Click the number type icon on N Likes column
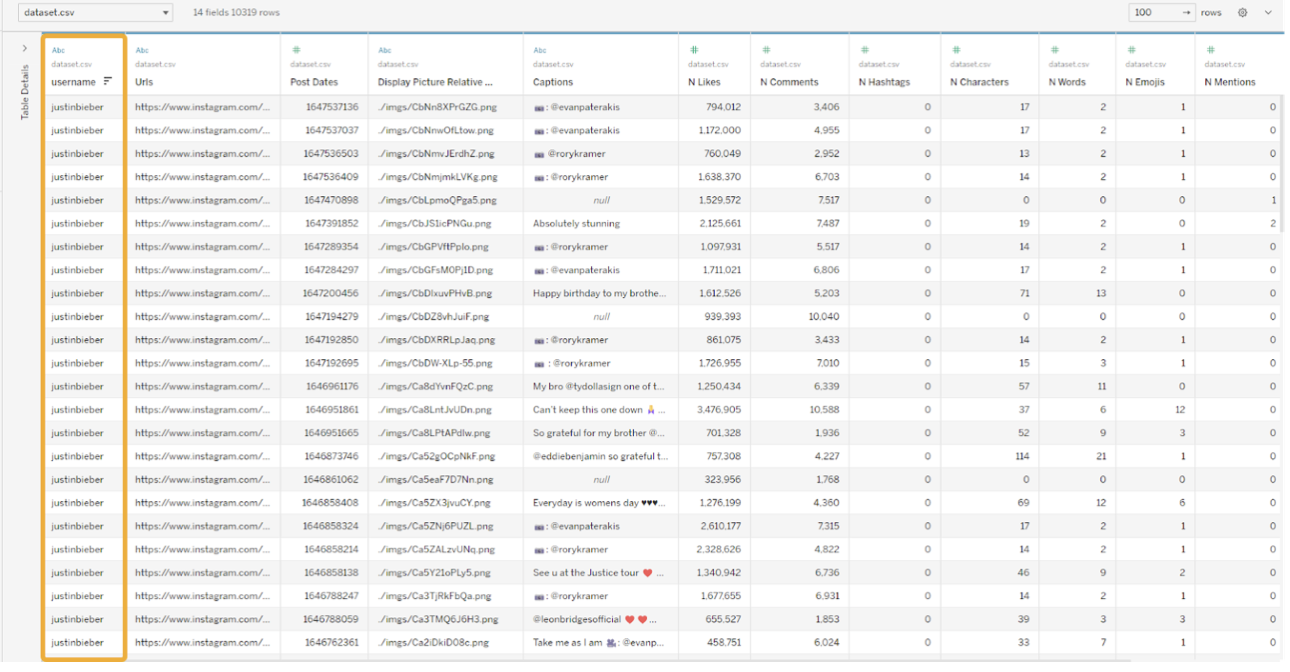 [692, 50]
